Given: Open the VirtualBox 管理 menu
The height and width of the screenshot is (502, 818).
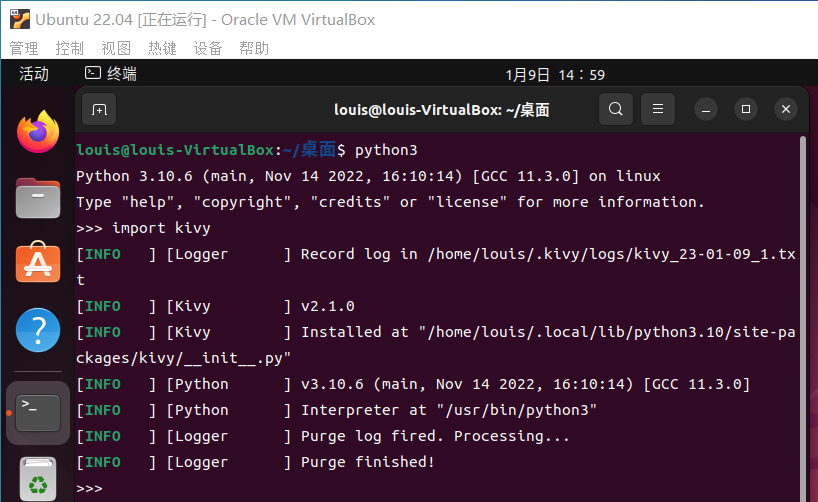Looking at the screenshot, I should coord(24,48).
